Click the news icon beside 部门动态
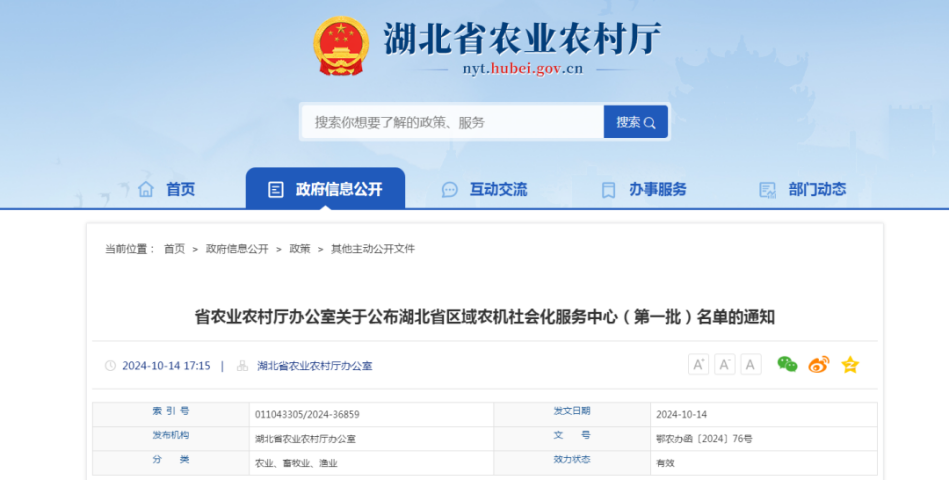949x480 pixels. pyautogui.click(x=767, y=190)
